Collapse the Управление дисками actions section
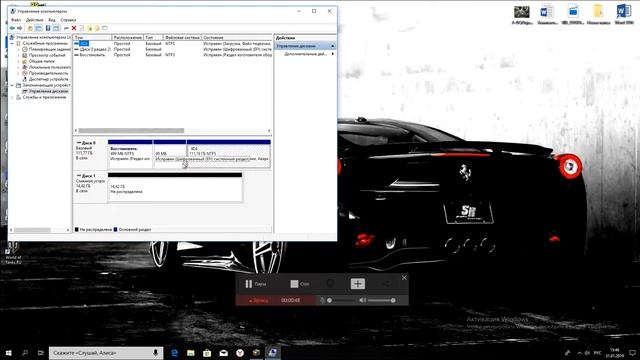This screenshot has width=640, height=360. click(x=333, y=46)
